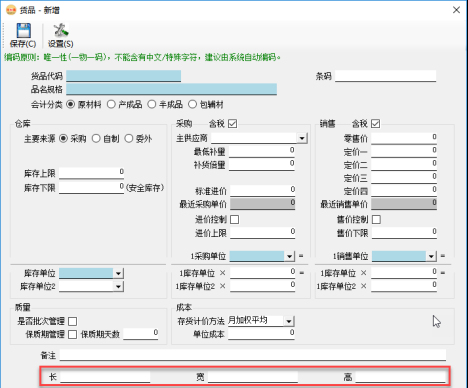Click the app icon in title bar
This screenshot has height=388, width=468.
point(11,10)
